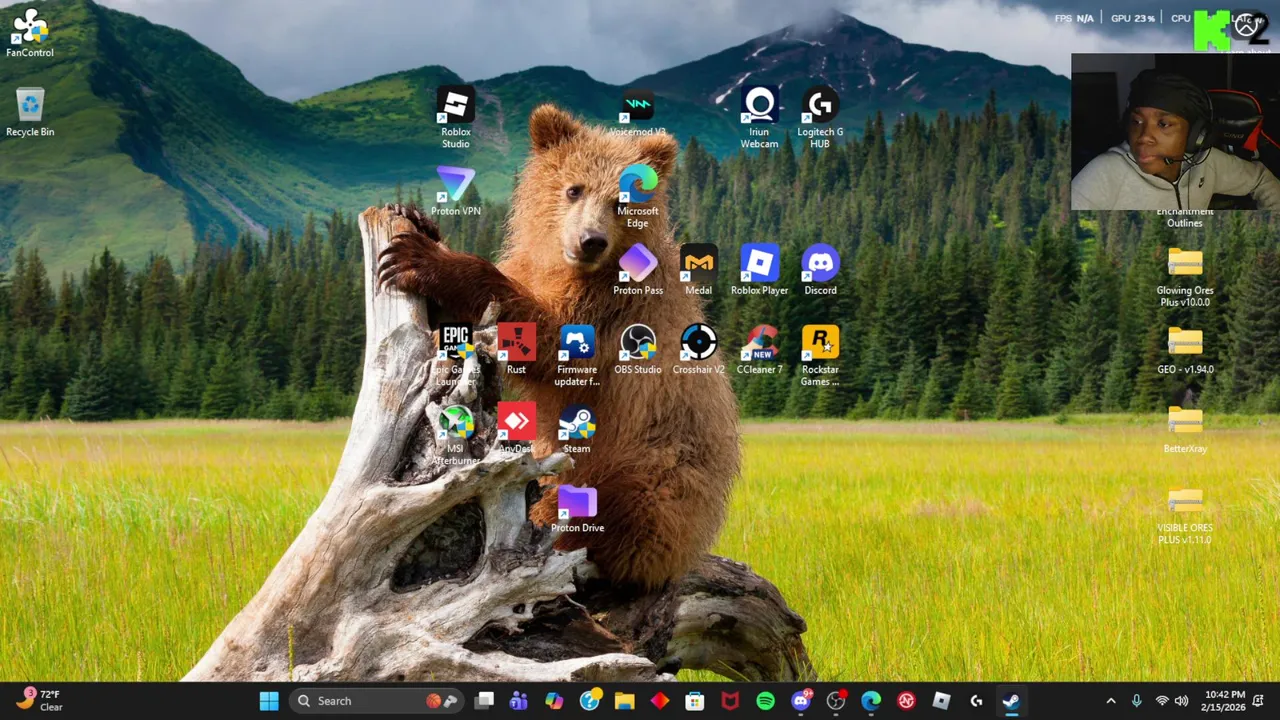Select the Crosshair V2 desktop icon
1280x720 pixels.
pyautogui.click(x=698, y=349)
